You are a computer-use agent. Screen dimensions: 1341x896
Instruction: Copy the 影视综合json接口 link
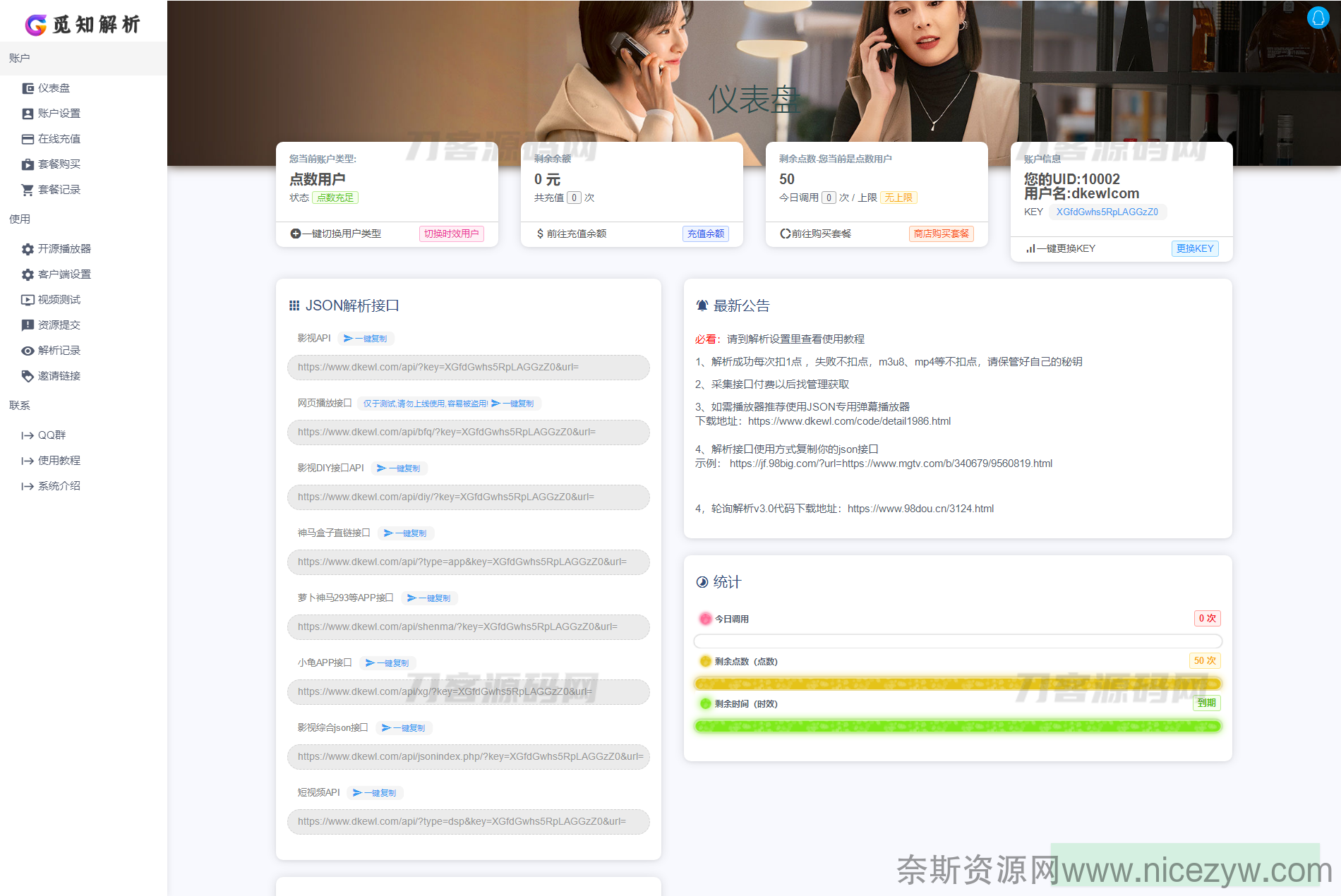point(404,728)
